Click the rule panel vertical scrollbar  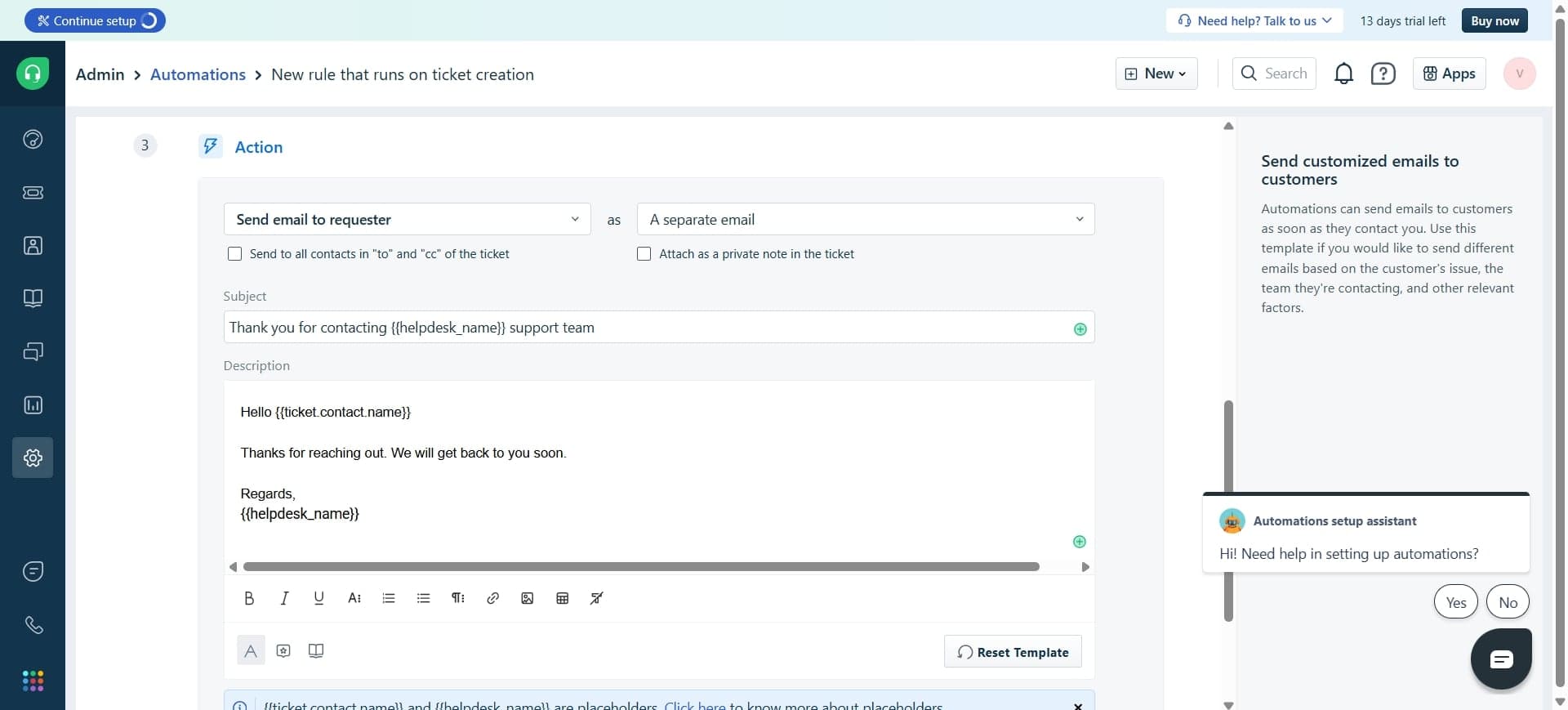tap(1228, 511)
